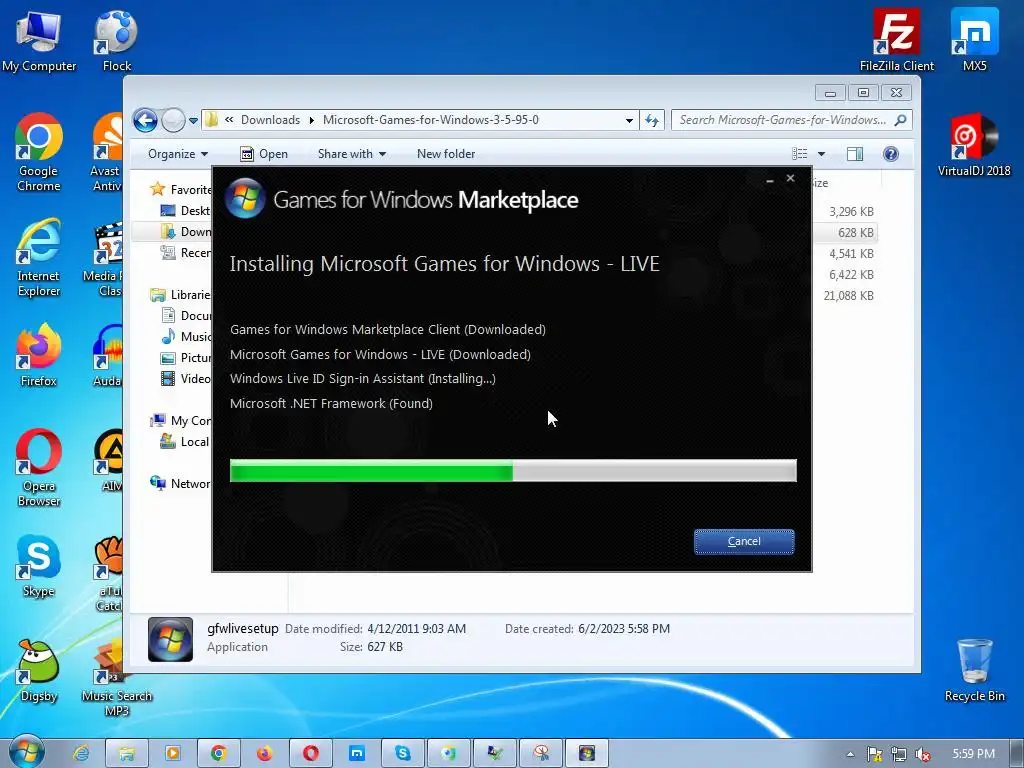Open Internet Explorer from the taskbar
Image resolution: width=1024 pixels, height=768 pixels.
coord(81,754)
